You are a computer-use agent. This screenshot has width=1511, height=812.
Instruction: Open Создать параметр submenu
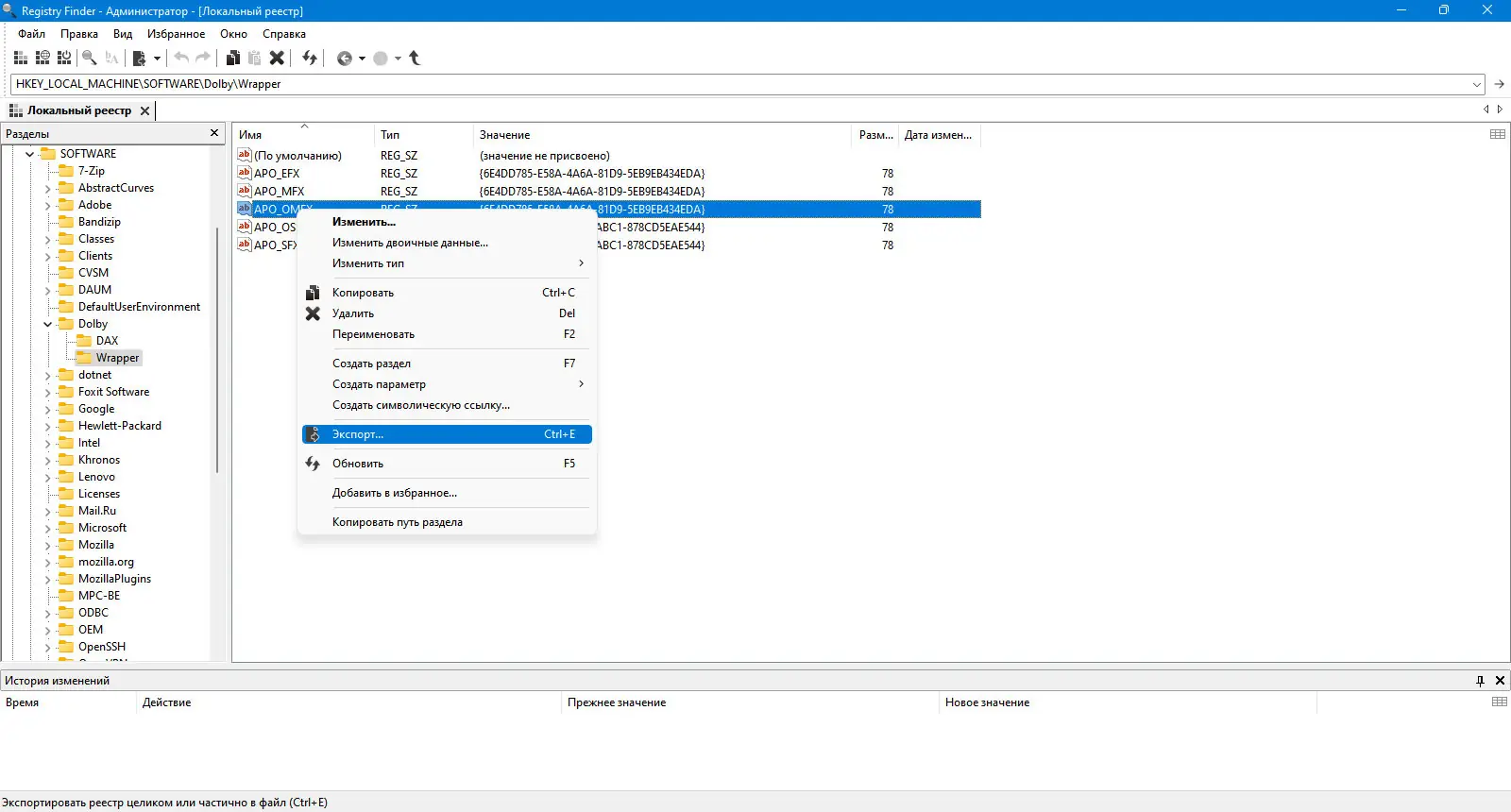(x=447, y=384)
